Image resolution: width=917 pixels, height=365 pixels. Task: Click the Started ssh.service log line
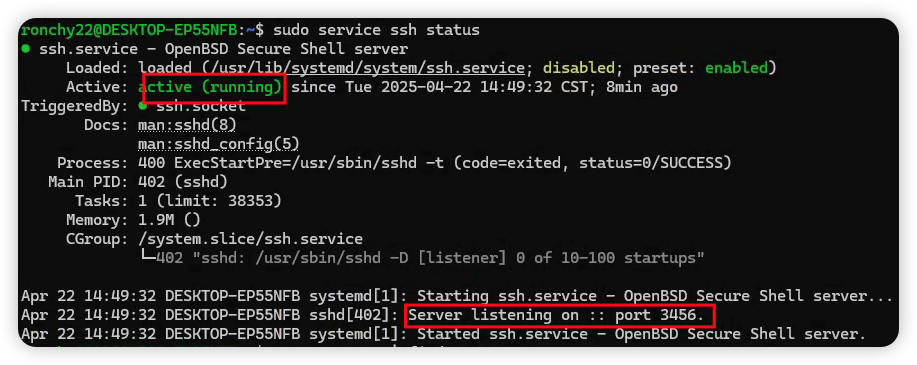pos(443,335)
